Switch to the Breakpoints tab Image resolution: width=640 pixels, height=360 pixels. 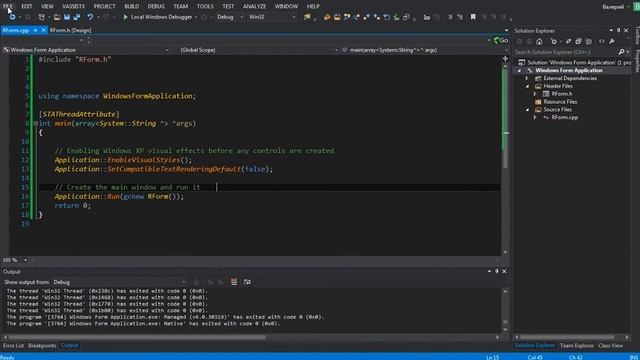tap(42, 346)
